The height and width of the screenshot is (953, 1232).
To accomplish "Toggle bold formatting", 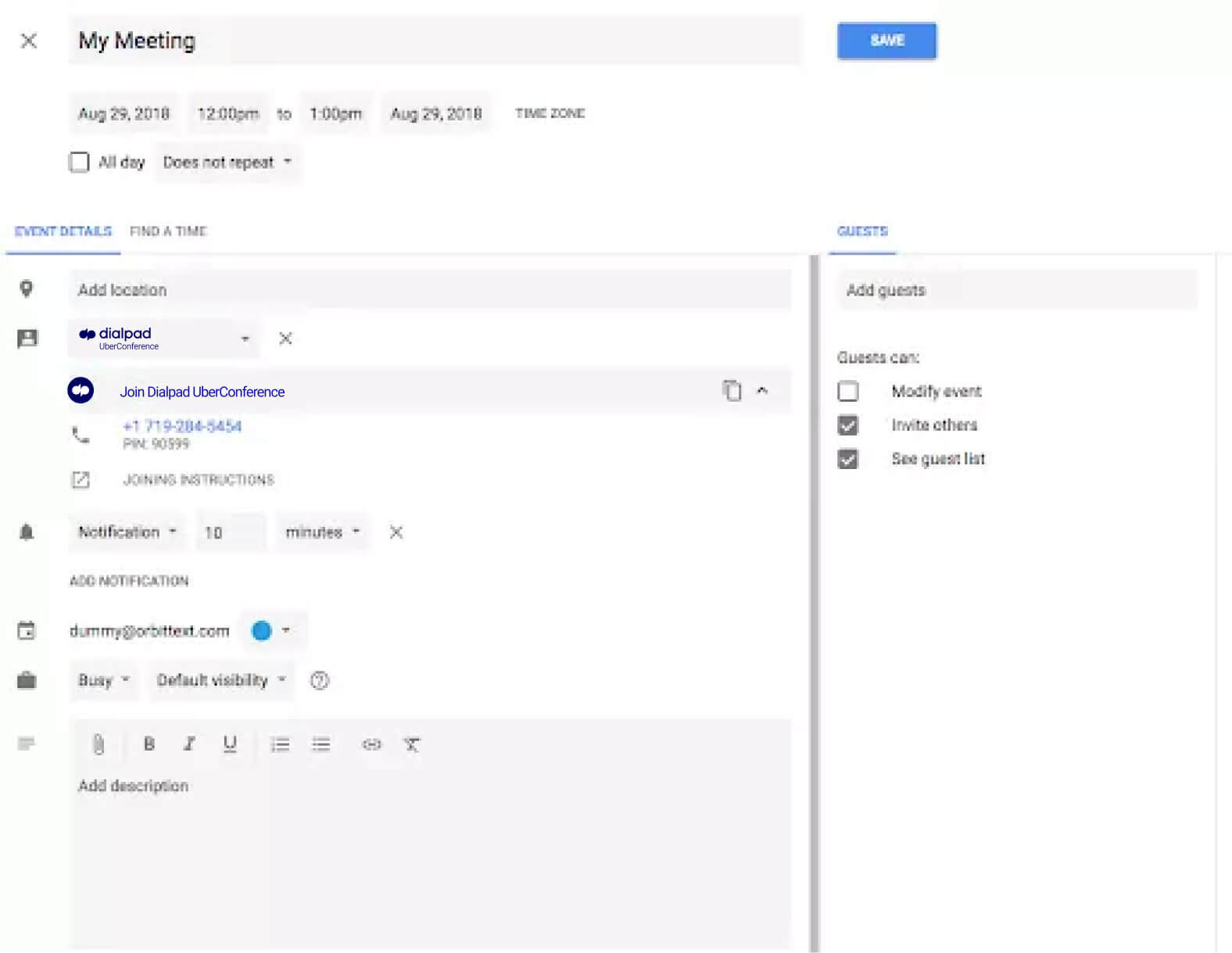I will coord(149,744).
